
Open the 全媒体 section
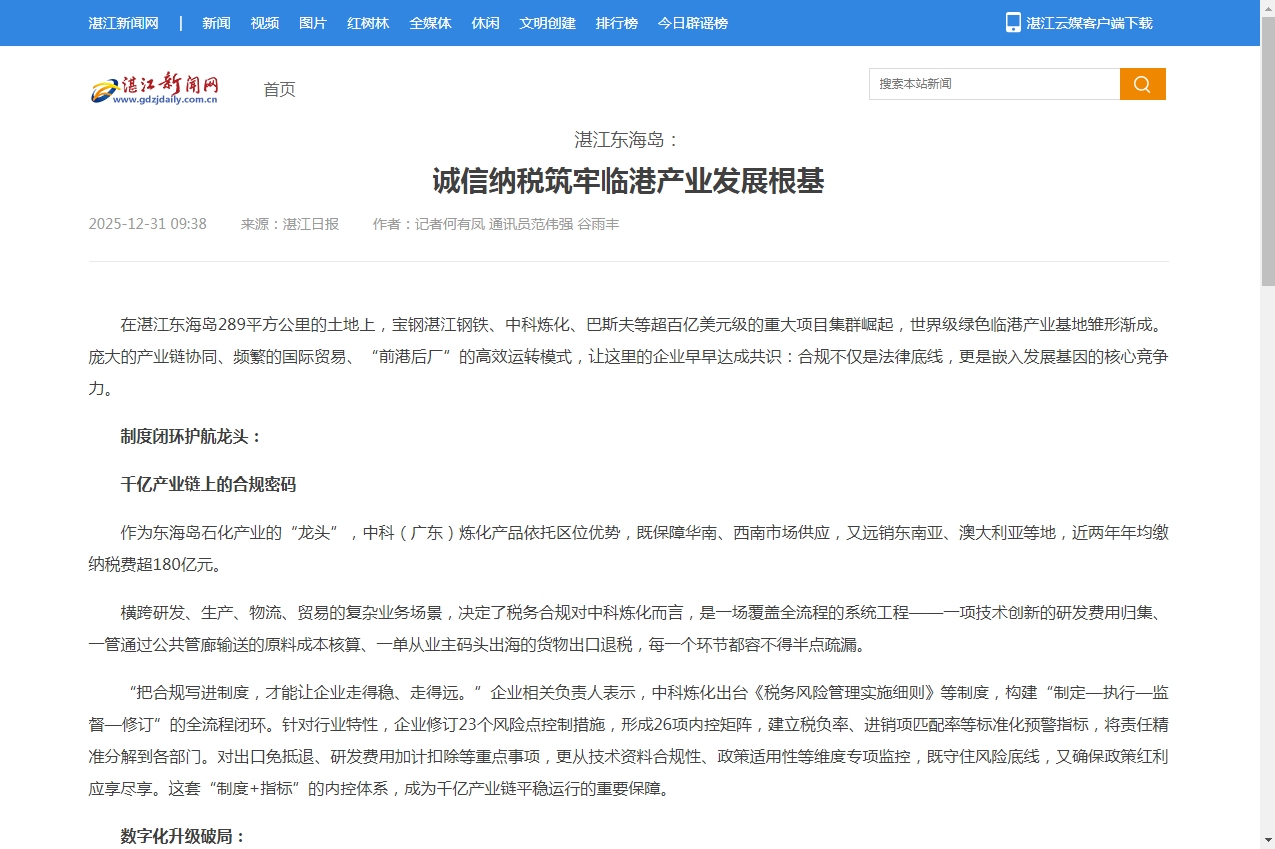tap(430, 23)
